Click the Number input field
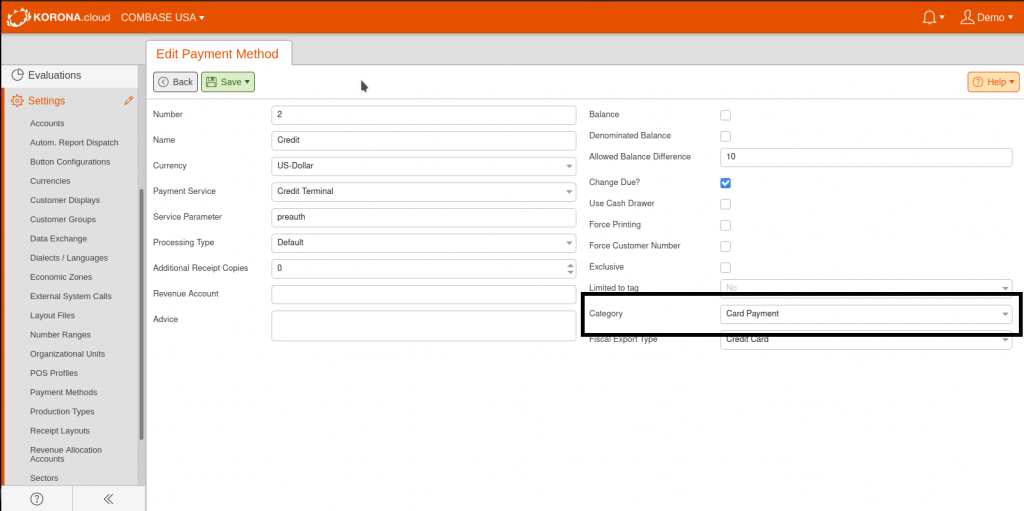The width and height of the screenshot is (1024, 511). coord(423,114)
